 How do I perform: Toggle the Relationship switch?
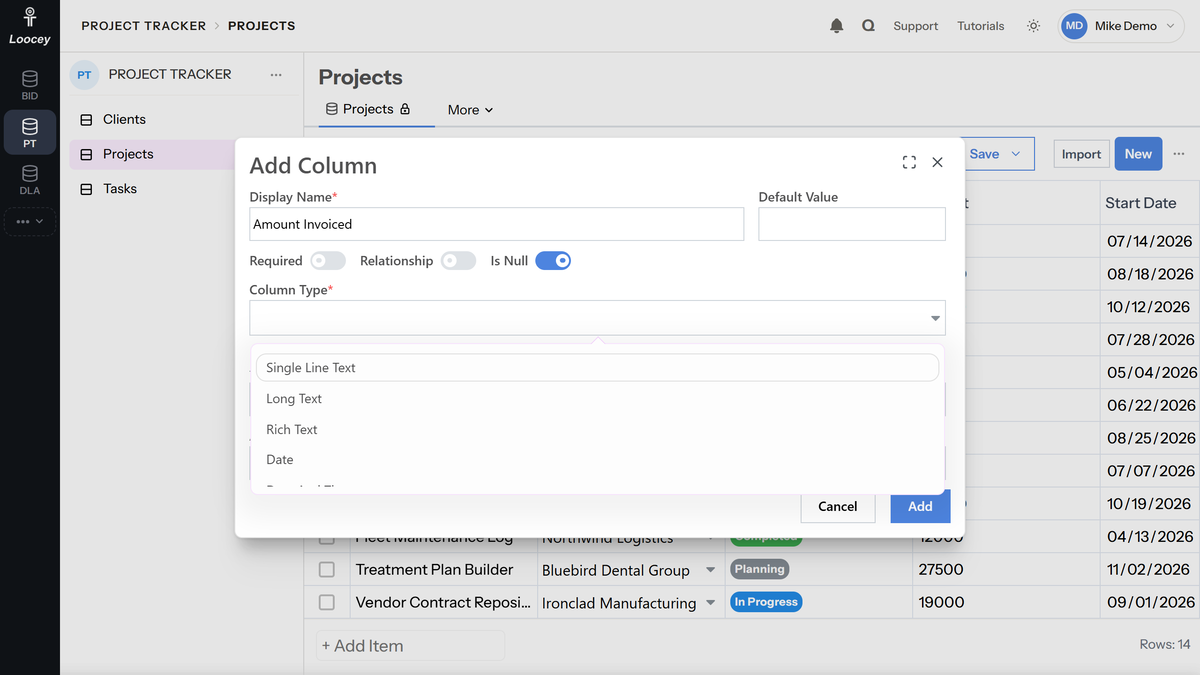[x=458, y=261]
